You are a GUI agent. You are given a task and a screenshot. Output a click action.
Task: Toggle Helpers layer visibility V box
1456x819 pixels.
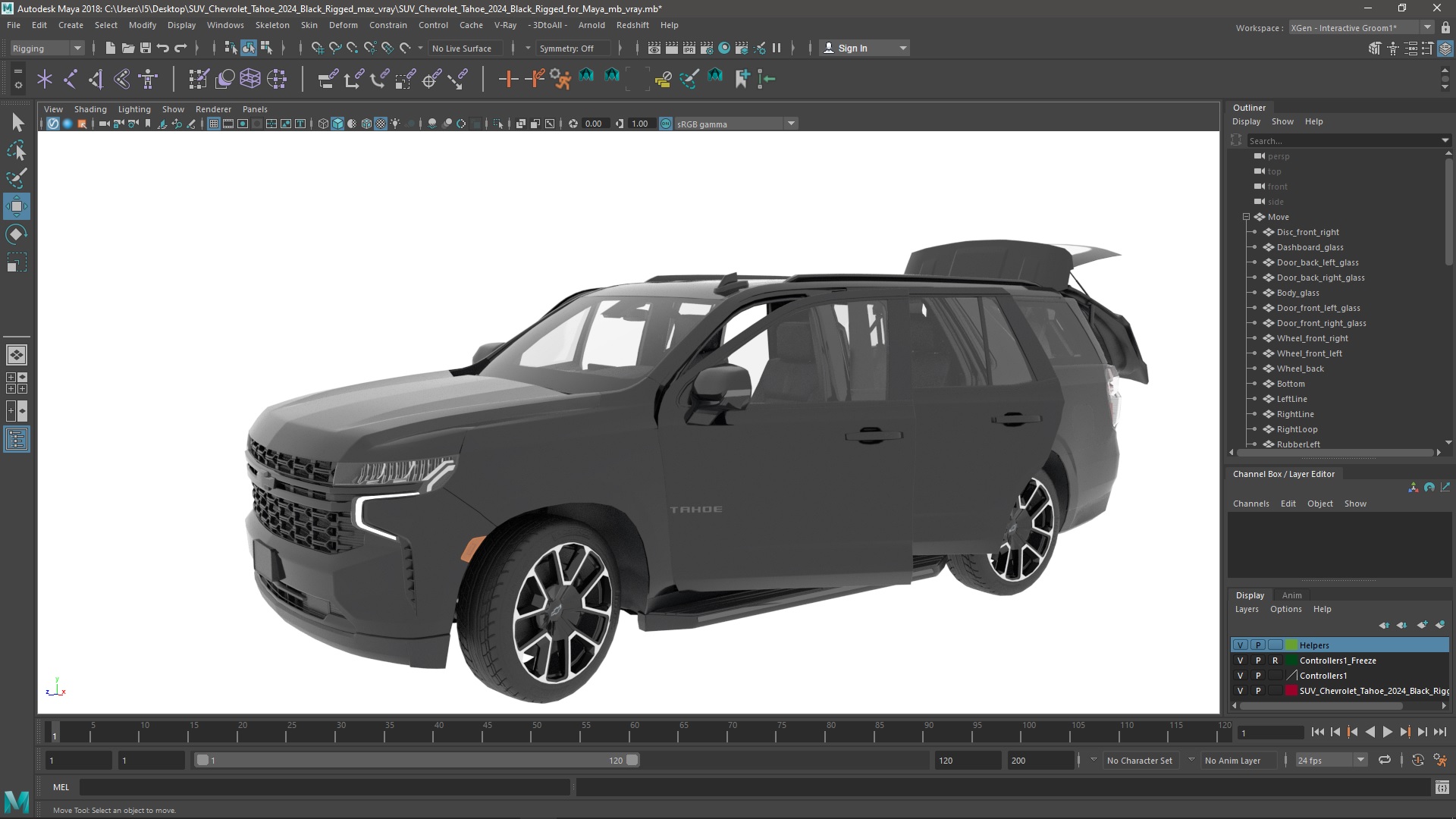(x=1240, y=645)
